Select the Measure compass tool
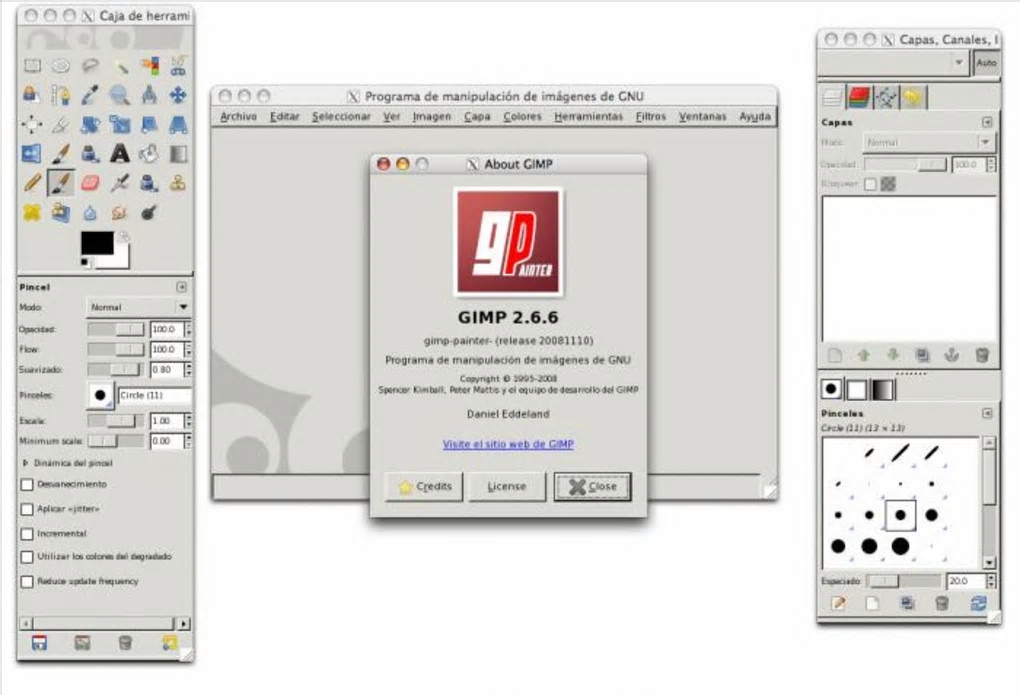The width and height of the screenshot is (1020, 695). coord(149,95)
